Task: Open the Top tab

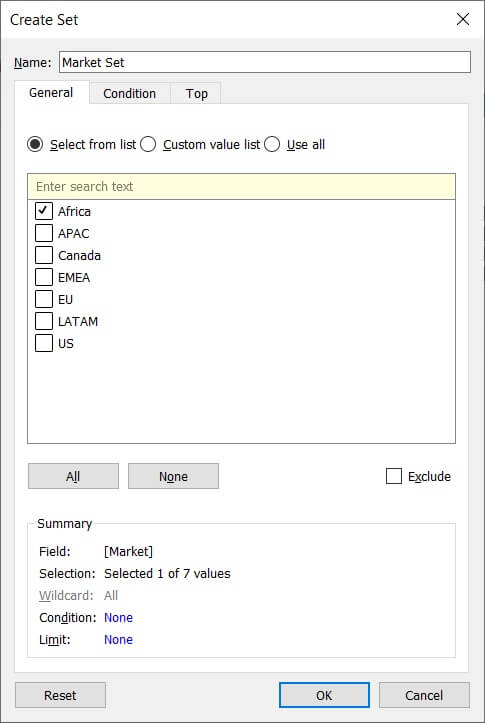Action: (x=196, y=93)
